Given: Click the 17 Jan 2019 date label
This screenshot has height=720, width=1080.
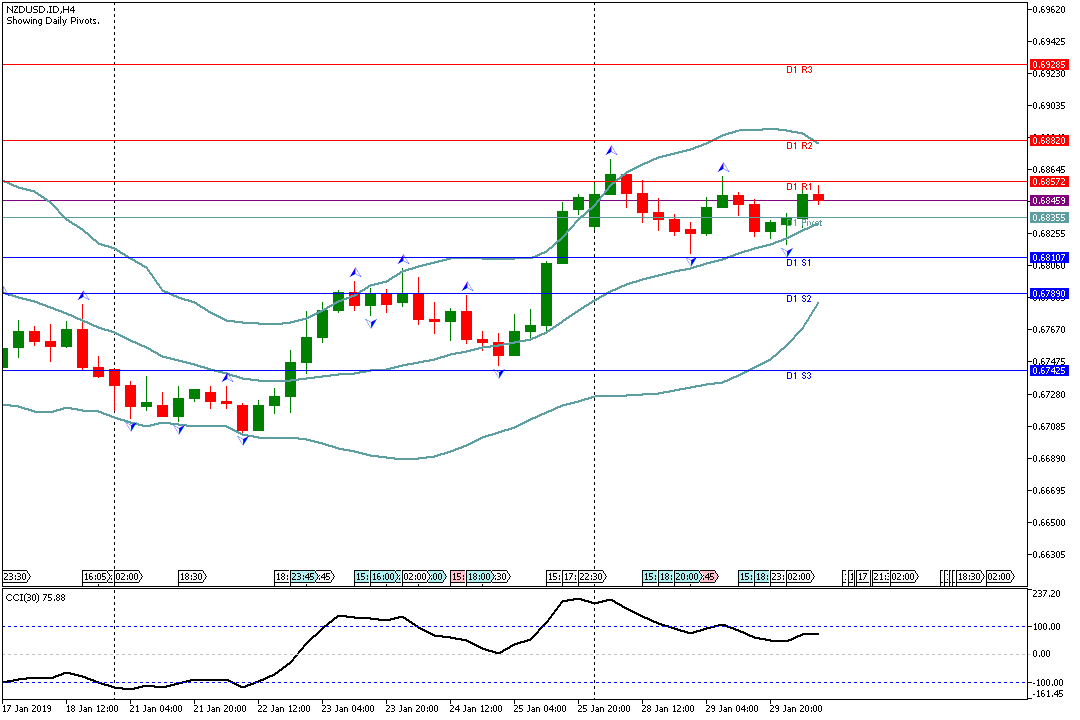Looking at the screenshot, I should click(x=27, y=708).
